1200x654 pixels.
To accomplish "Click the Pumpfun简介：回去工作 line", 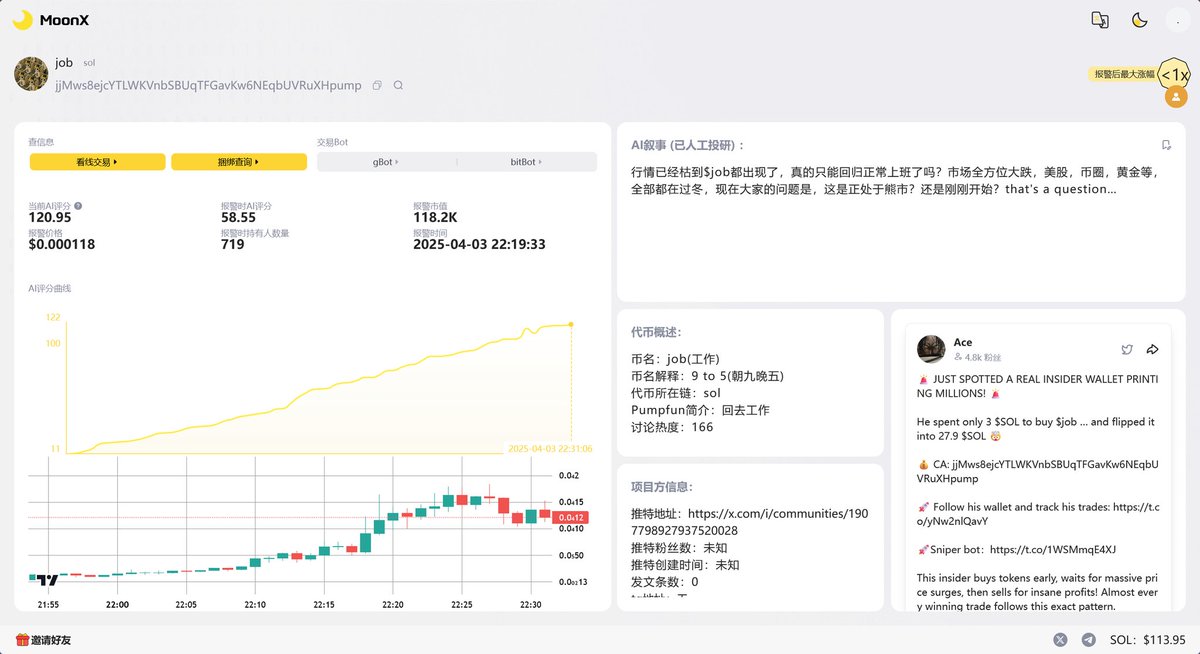I will coord(700,410).
